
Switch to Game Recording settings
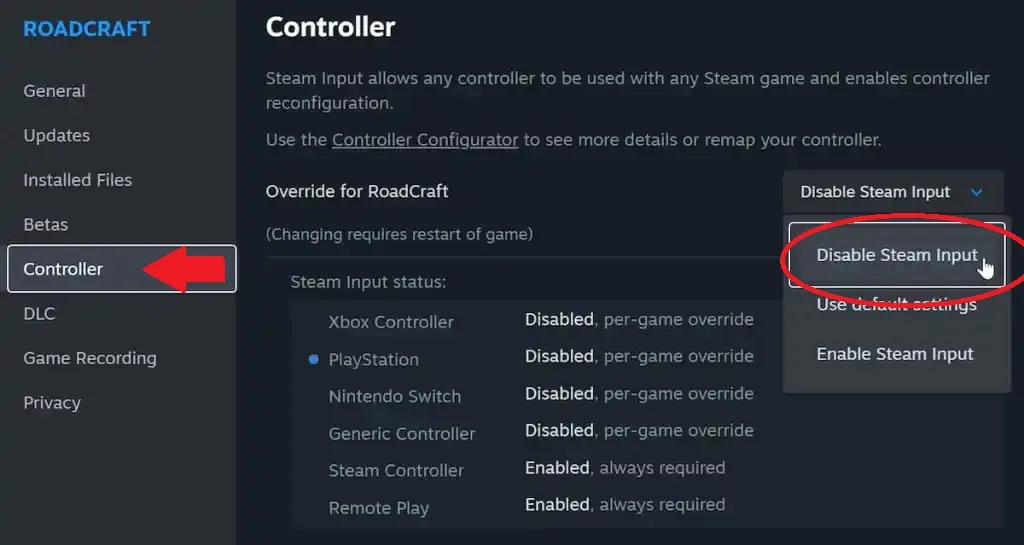point(90,358)
